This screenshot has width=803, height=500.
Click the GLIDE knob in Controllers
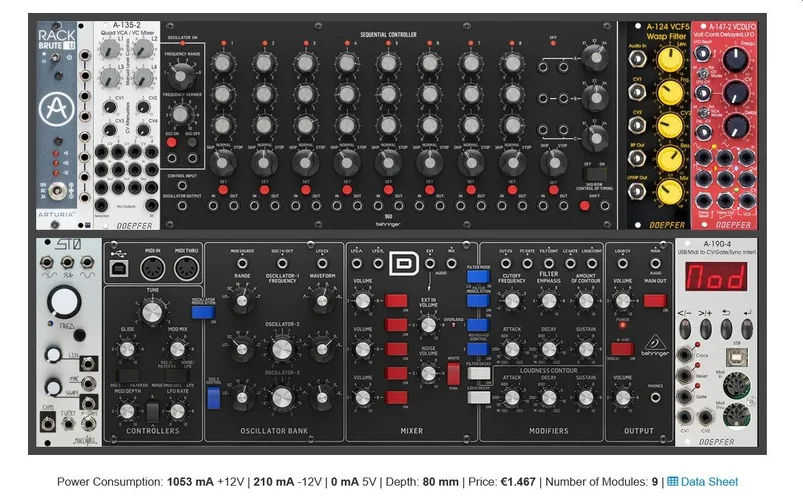click(x=127, y=349)
